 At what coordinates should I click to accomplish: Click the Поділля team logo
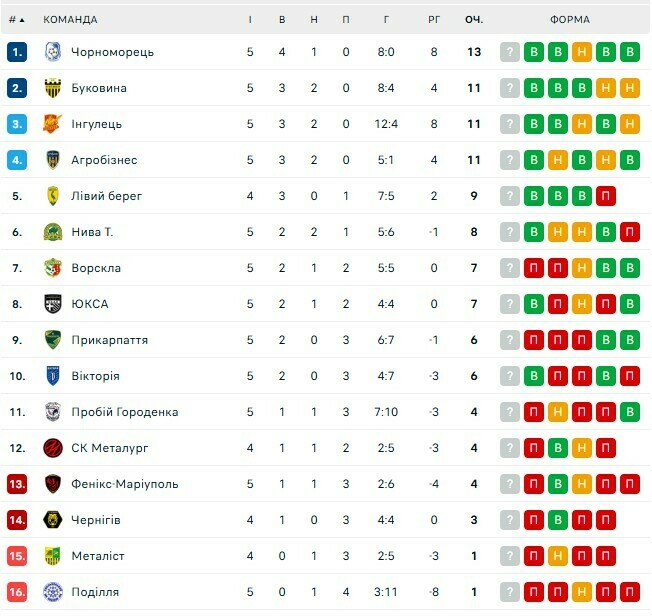tap(53, 592)
